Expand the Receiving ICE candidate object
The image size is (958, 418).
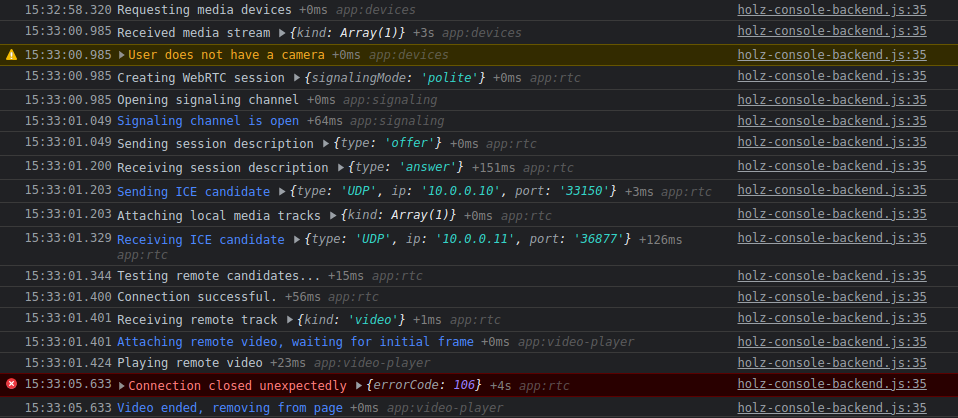pos(296,240)
